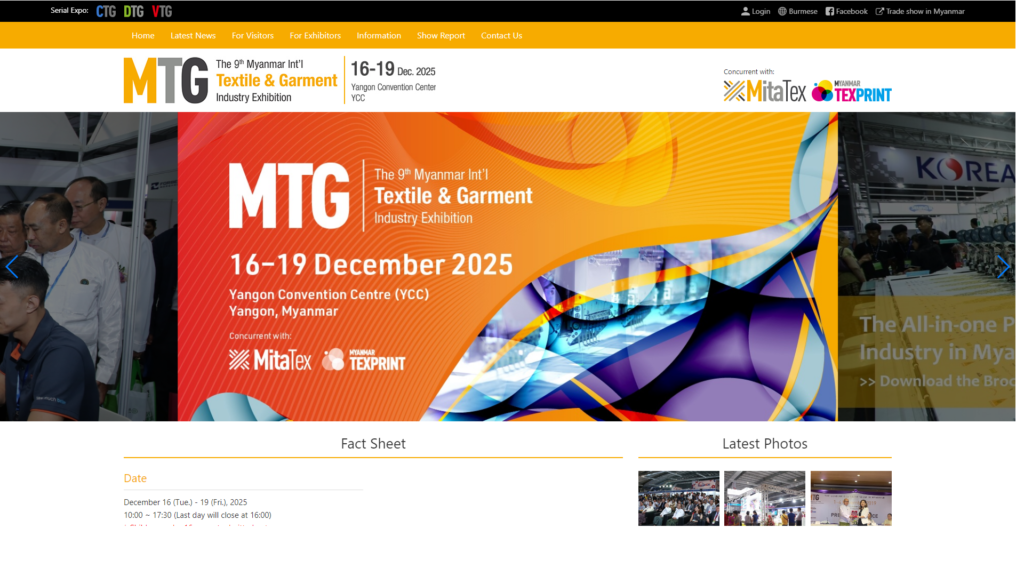Click the Download the Brochure slide link
This screenshot has width=1024, height=576.
coord(937,381)
